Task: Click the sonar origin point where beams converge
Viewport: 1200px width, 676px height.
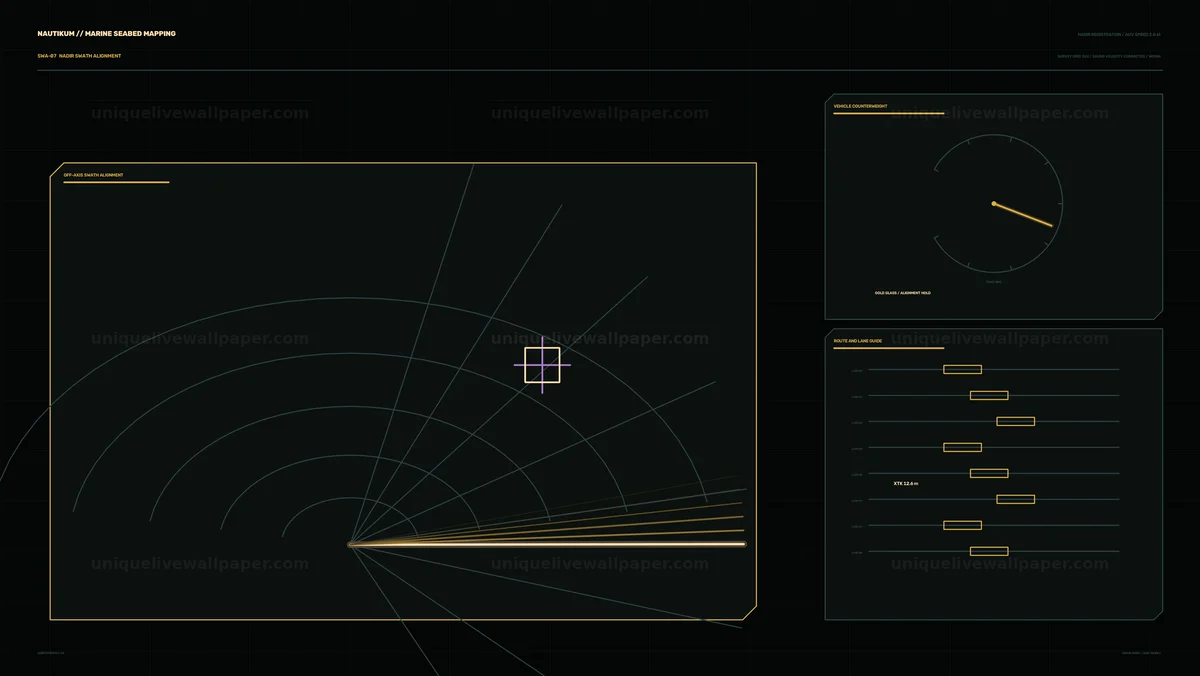Action: pyautogui.click(x=350, y=544)
